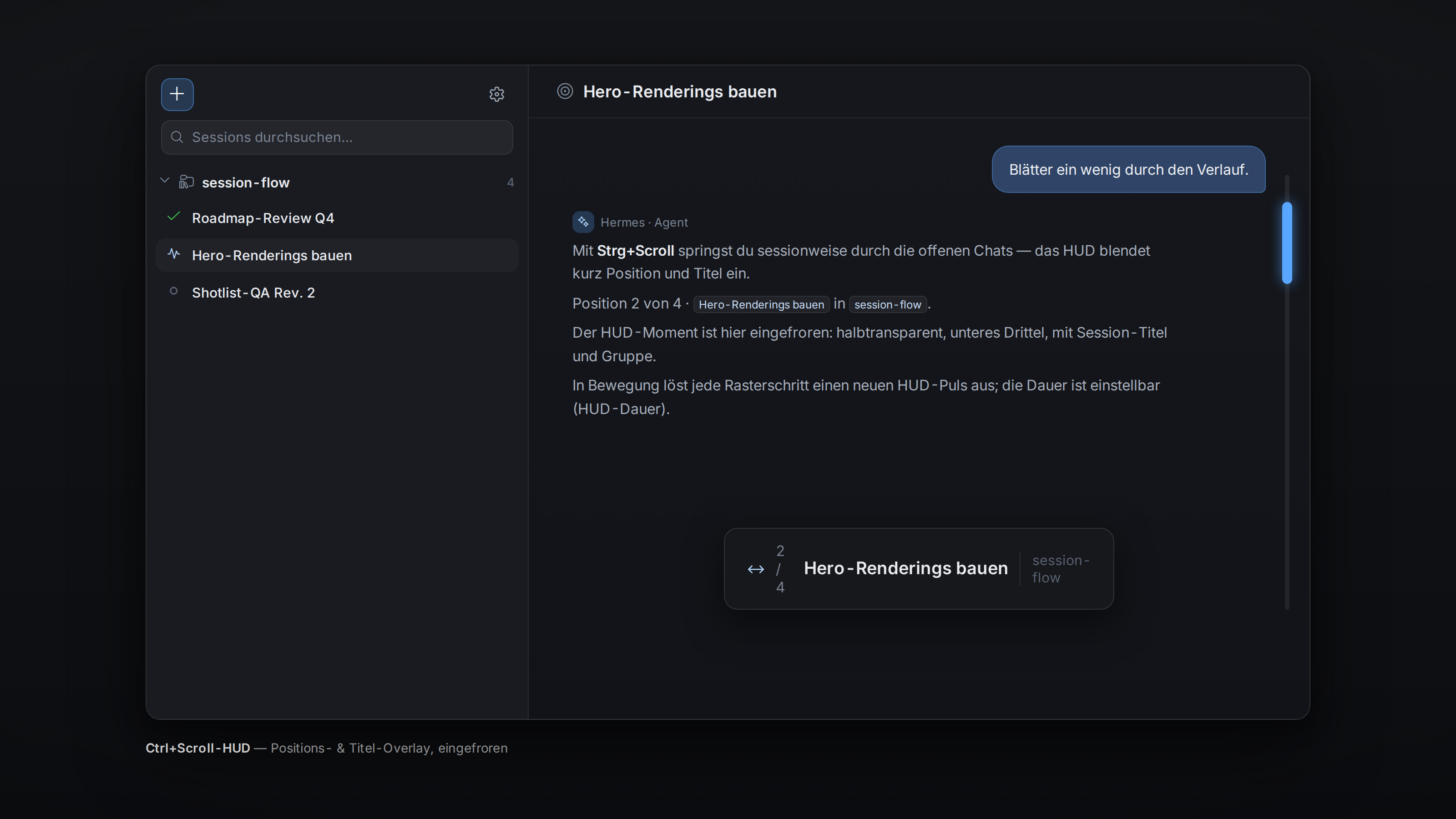Open the Shotlist-QA Rev. 2 session
1456x819 pixels.
pos(337,293)
